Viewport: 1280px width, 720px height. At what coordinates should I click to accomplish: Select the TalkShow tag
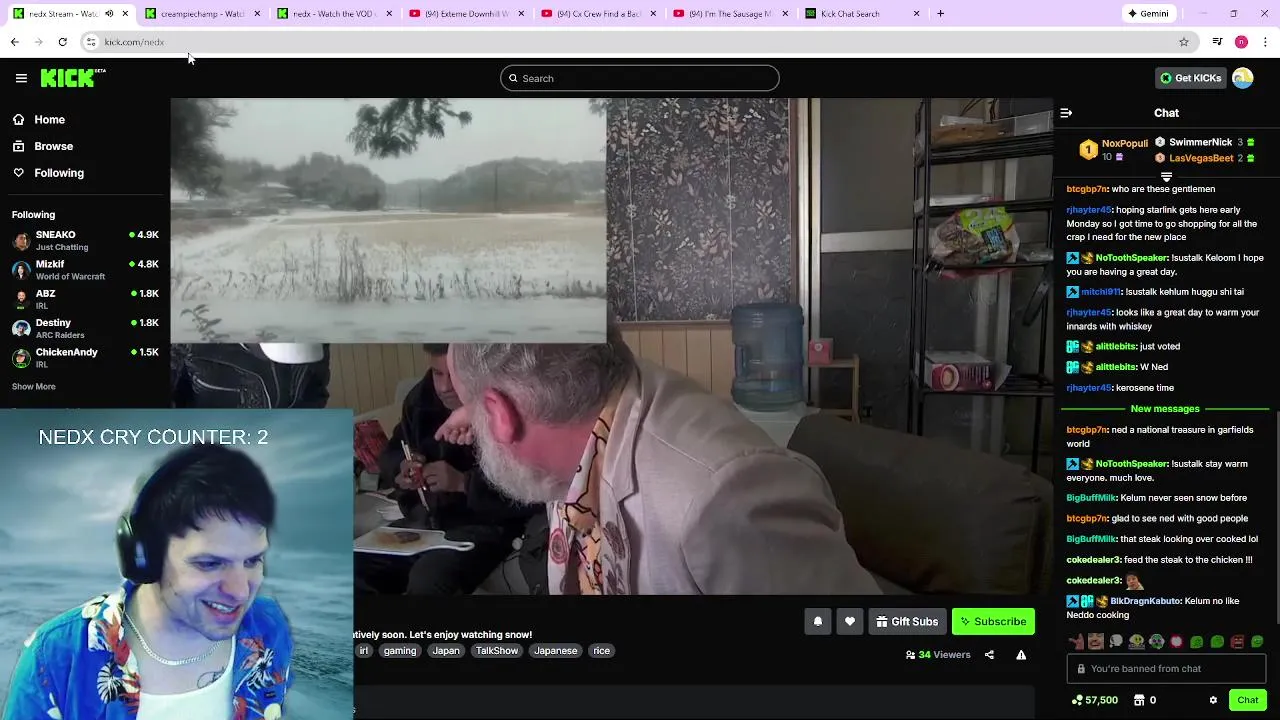coord(497,651)
